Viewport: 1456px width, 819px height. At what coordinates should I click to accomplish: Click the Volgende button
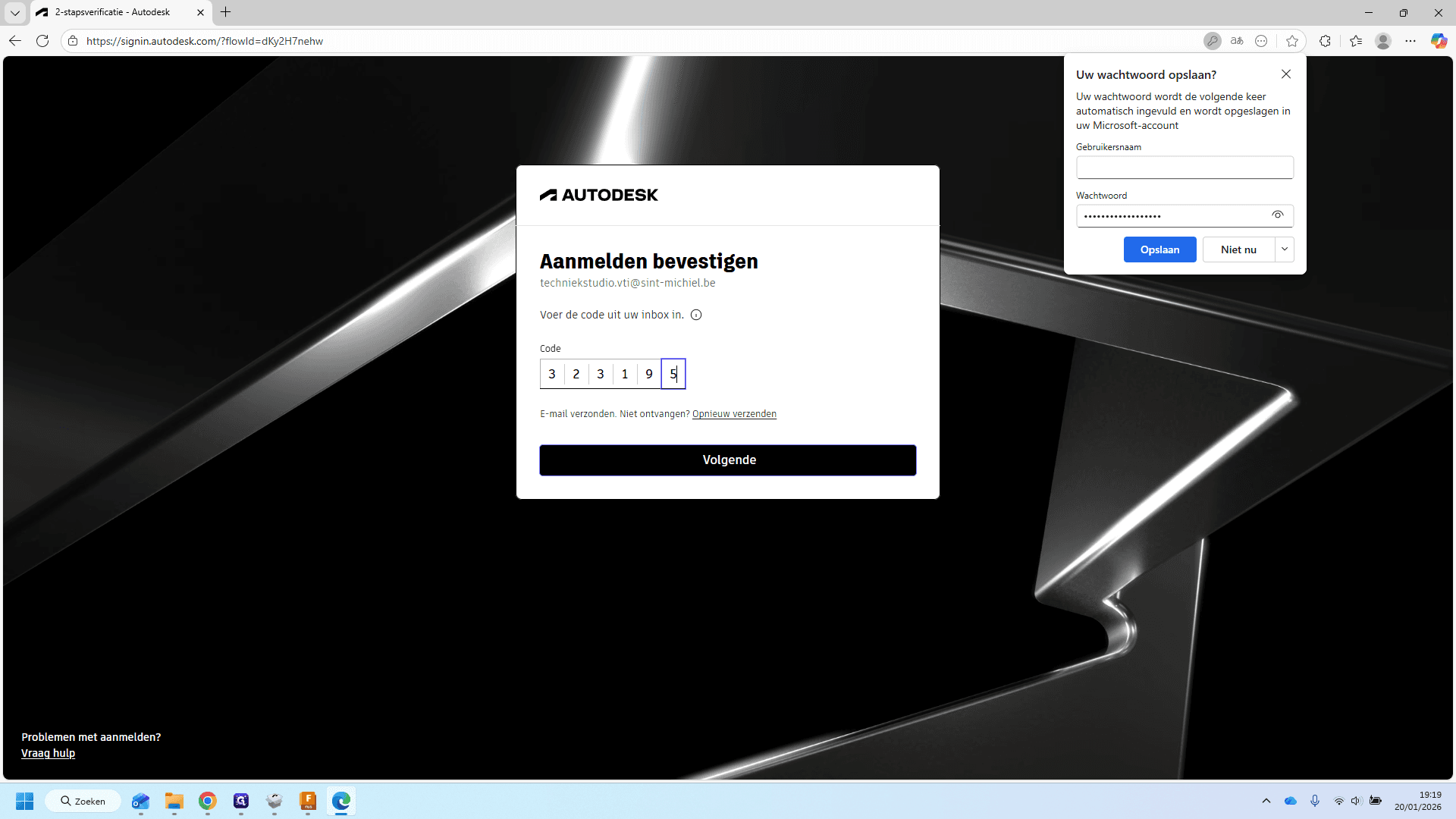click(x=728, y=460)
